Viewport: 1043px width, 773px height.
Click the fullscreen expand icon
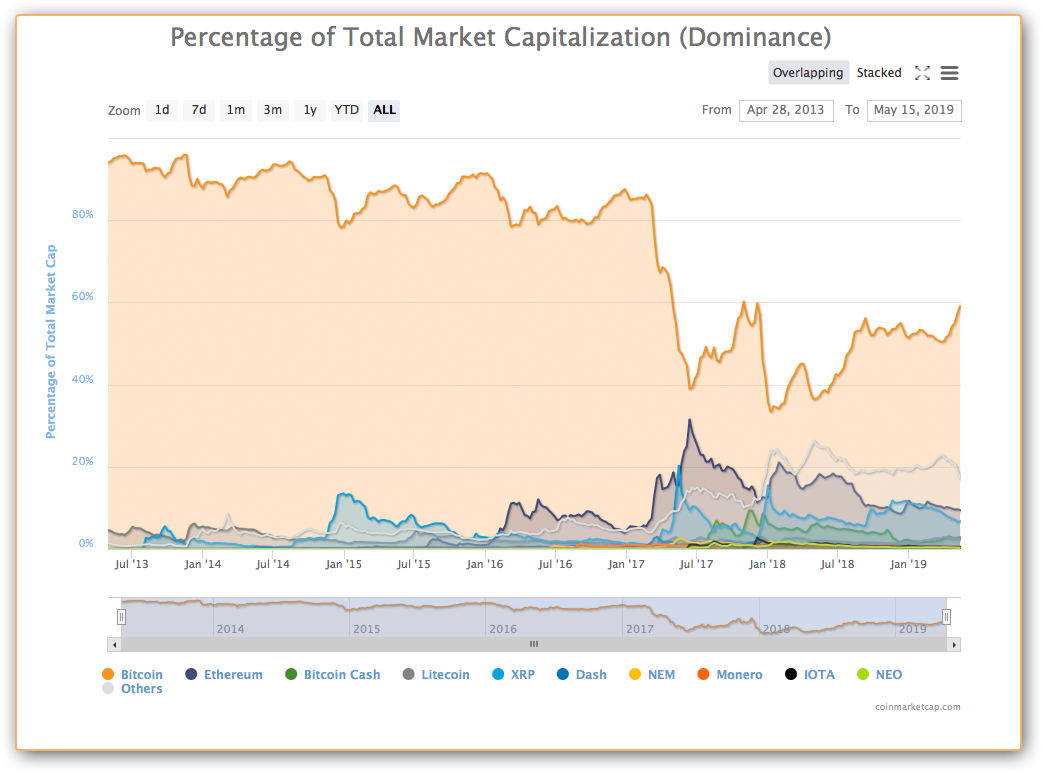point(922,73)
